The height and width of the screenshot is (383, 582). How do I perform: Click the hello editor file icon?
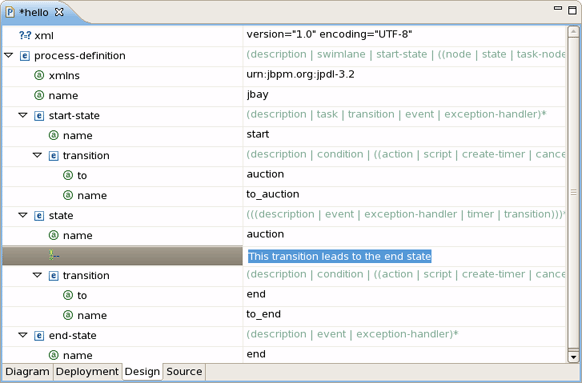click(10, 12)
